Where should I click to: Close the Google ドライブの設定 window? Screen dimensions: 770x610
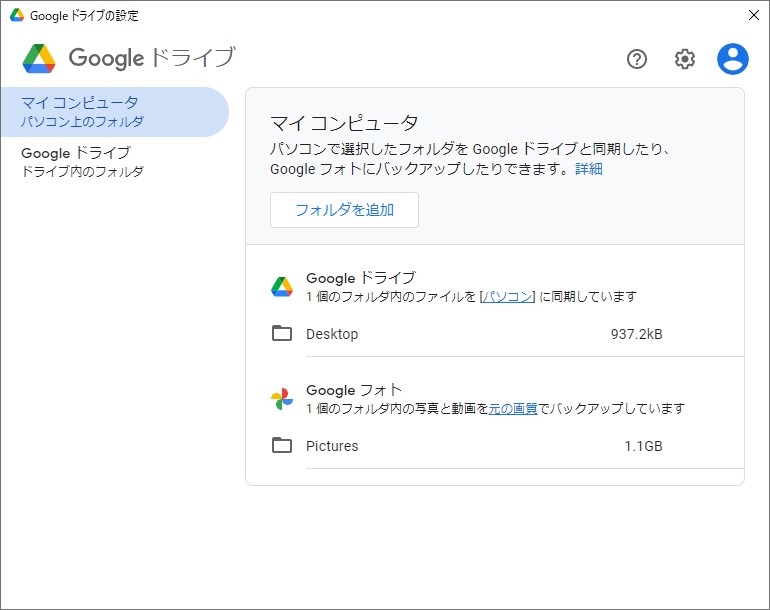pyautogui.click(x=754, y=15)
